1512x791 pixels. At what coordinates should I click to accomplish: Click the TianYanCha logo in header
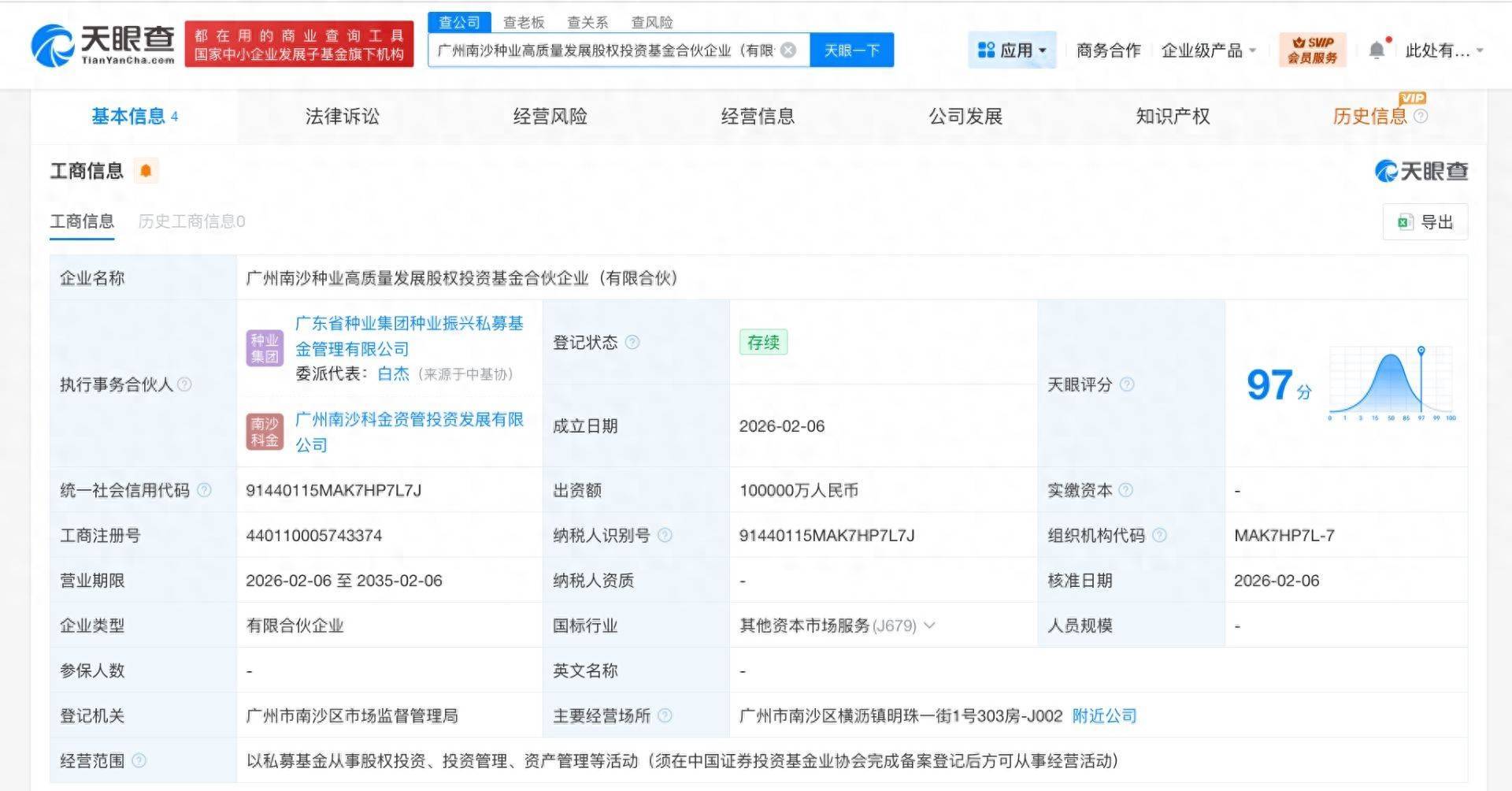coord(102,44)
